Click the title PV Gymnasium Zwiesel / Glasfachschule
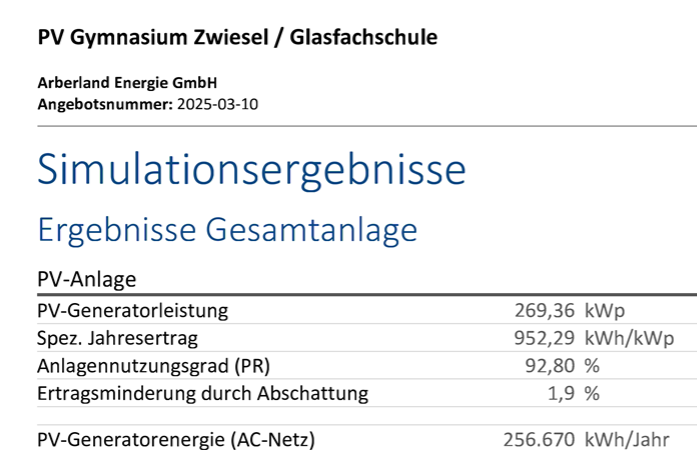Viewport: 697px width, 450px height. (237, 39)
